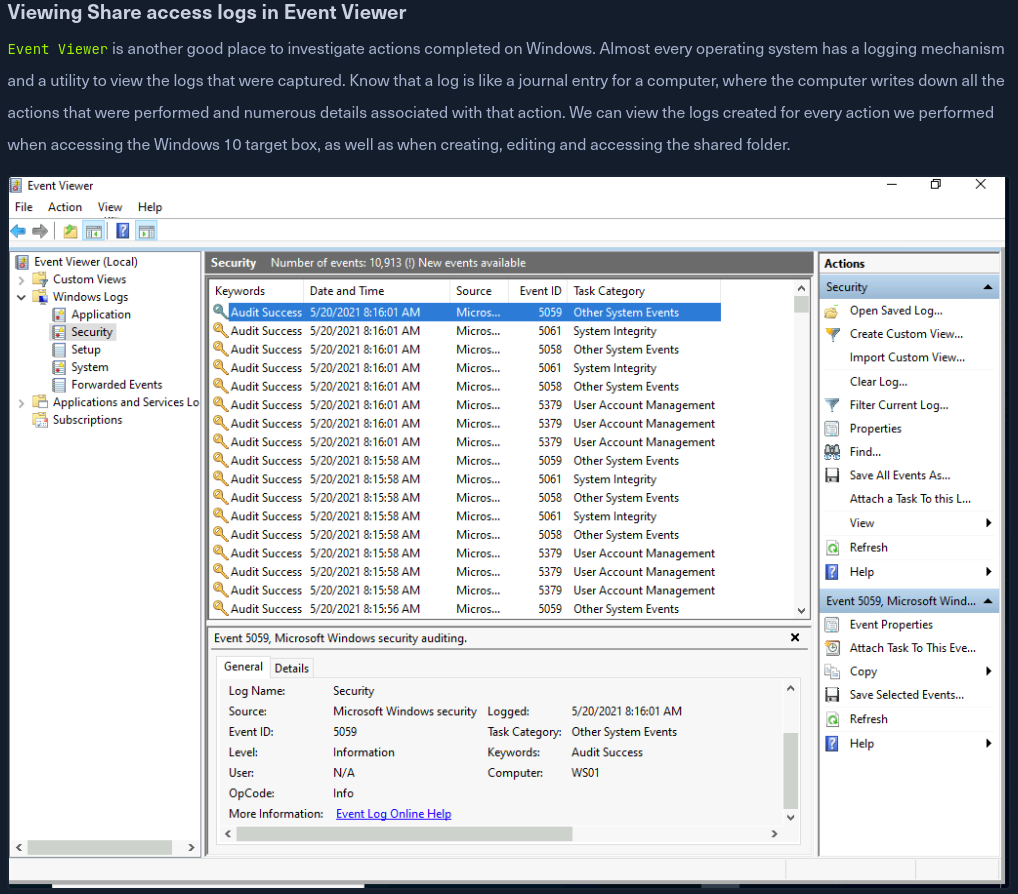Click the Find binoculars icon in Actions

832,452
